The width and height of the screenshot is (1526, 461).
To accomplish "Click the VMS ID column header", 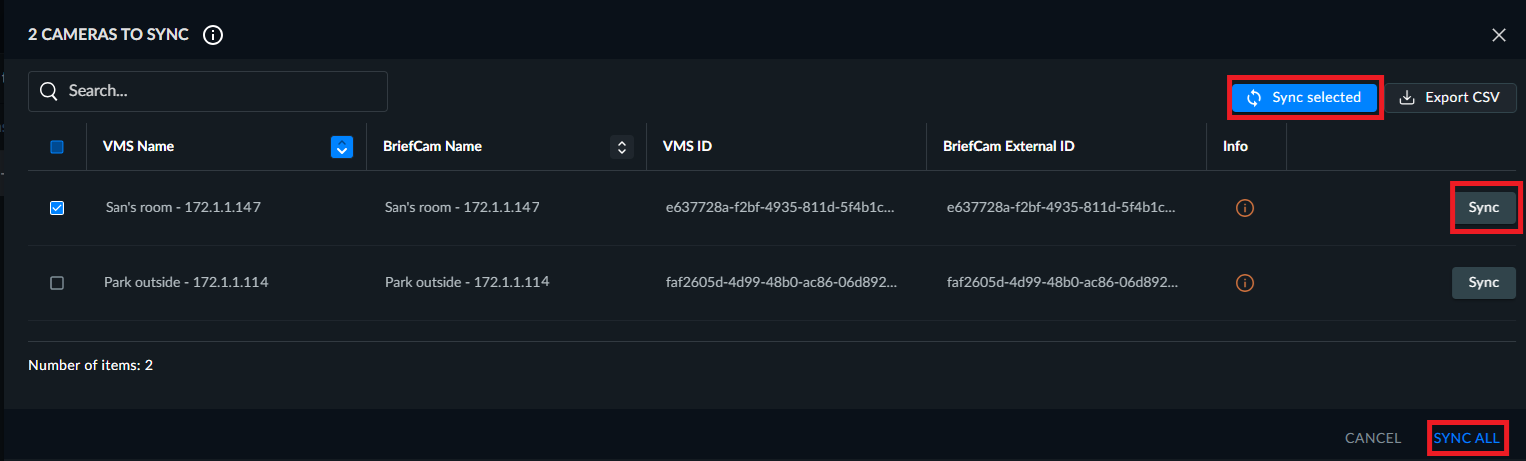I will 688,146.
